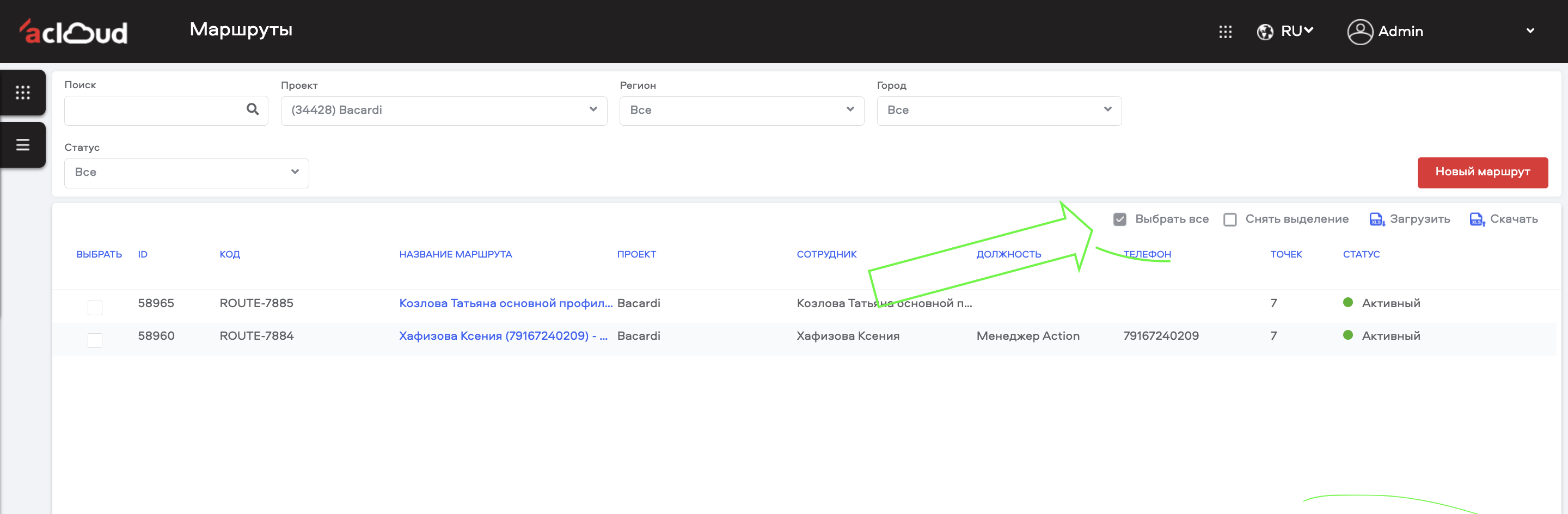Sort by the ТОЧЕК column header

tap(1285, 255)
